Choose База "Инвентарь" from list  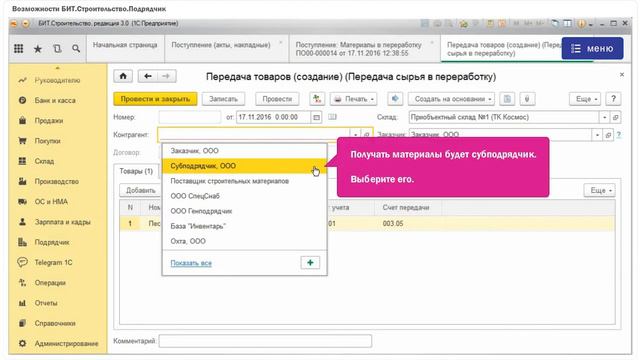pos(244,226)
